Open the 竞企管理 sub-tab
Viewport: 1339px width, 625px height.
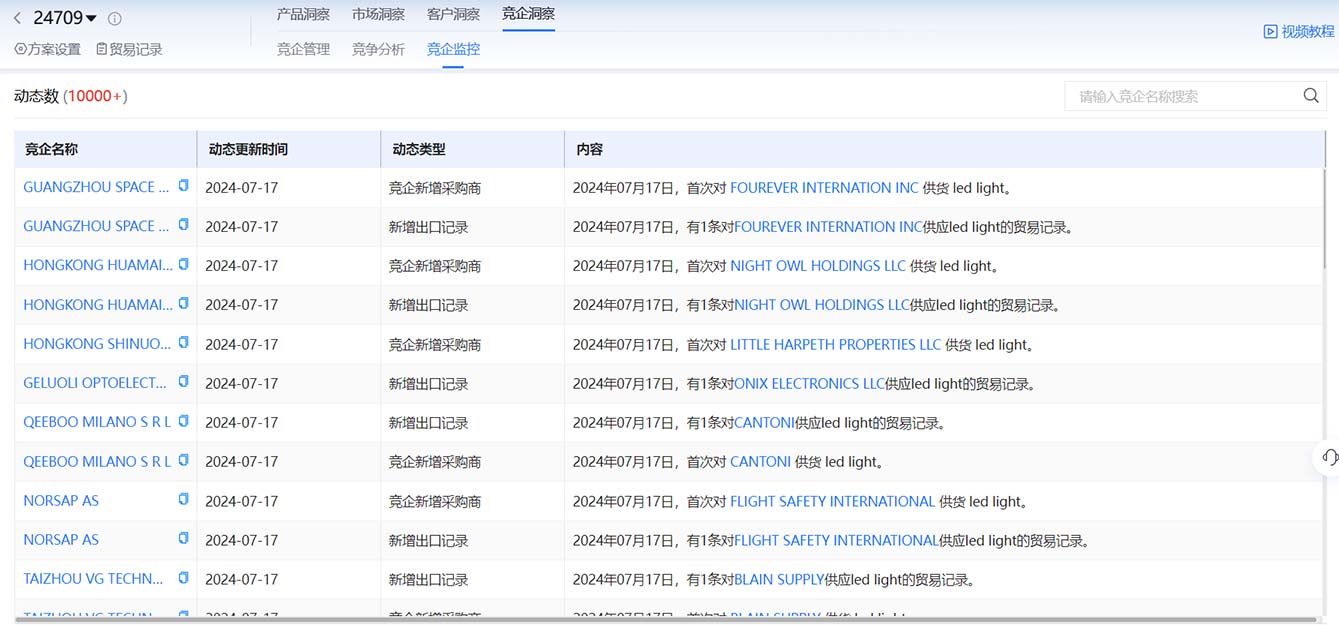tap(303, 49)
